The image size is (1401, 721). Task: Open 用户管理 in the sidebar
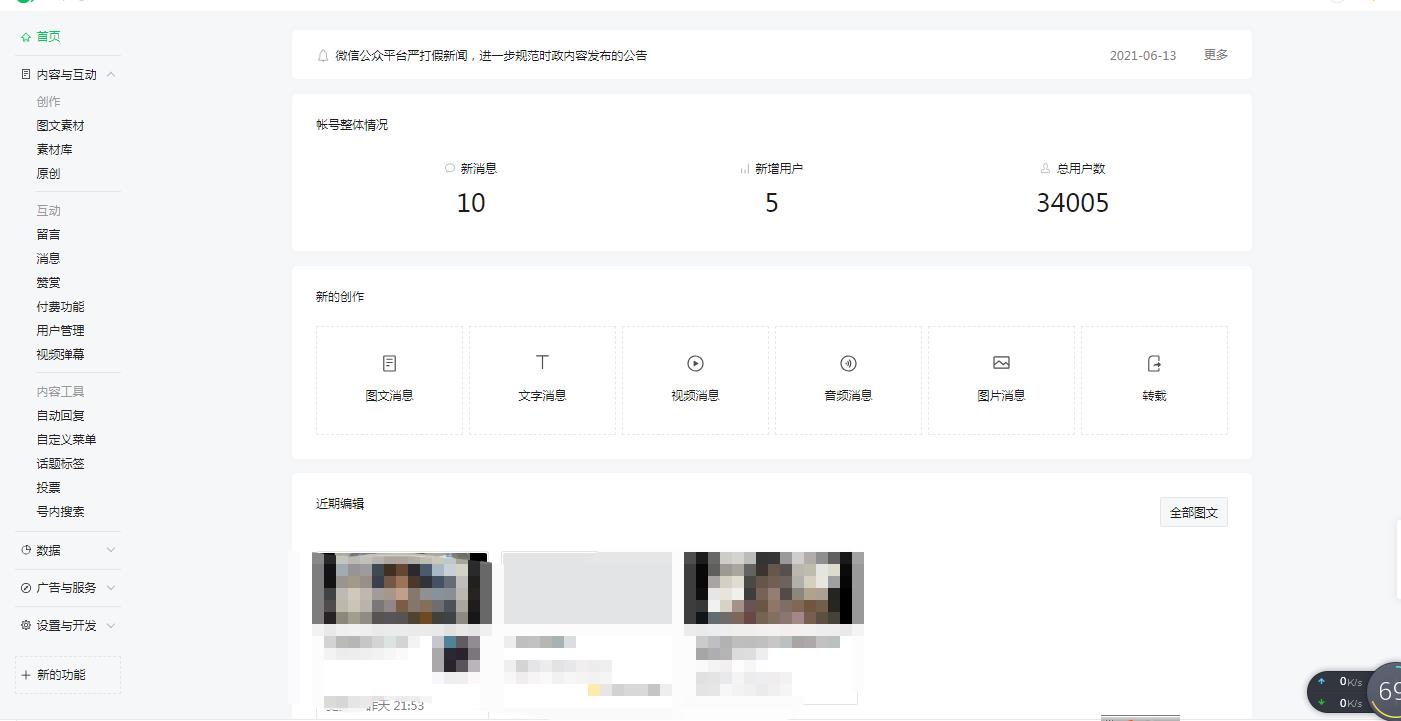(61, 331)
